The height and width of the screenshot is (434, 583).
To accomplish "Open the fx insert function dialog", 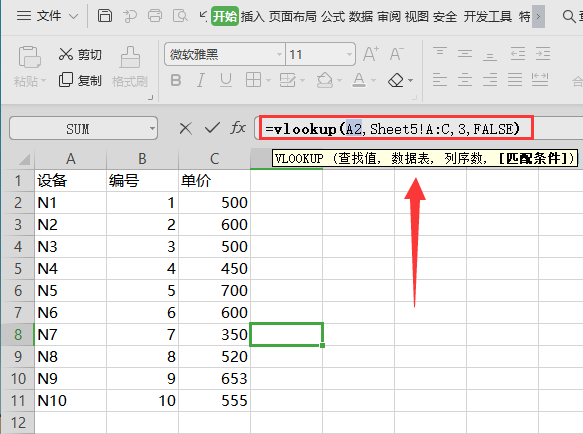I will (238, 128).
